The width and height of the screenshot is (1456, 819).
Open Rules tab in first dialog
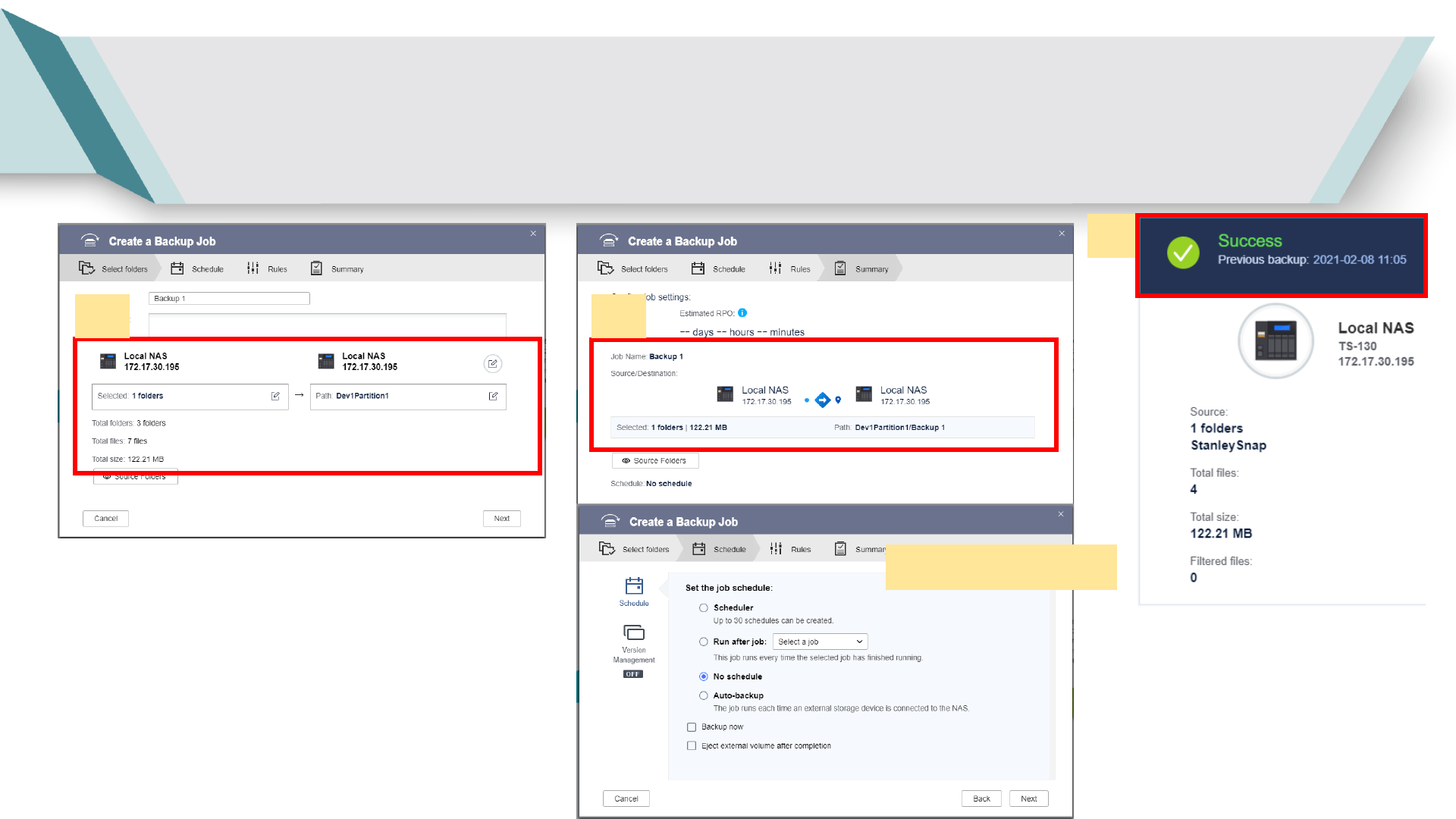[267, 268]
